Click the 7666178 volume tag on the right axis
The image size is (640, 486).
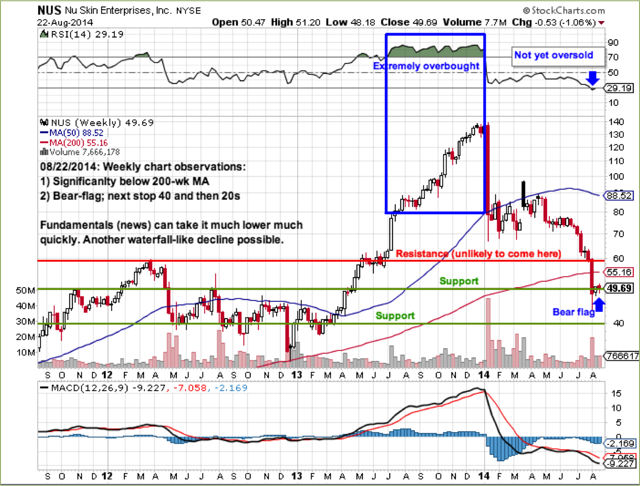[622, 356]
